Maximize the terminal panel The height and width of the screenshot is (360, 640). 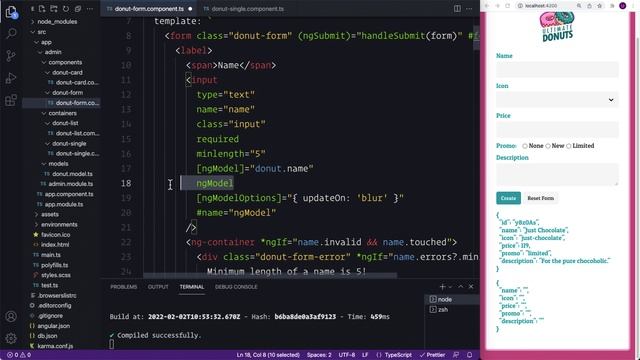[461, 287]
